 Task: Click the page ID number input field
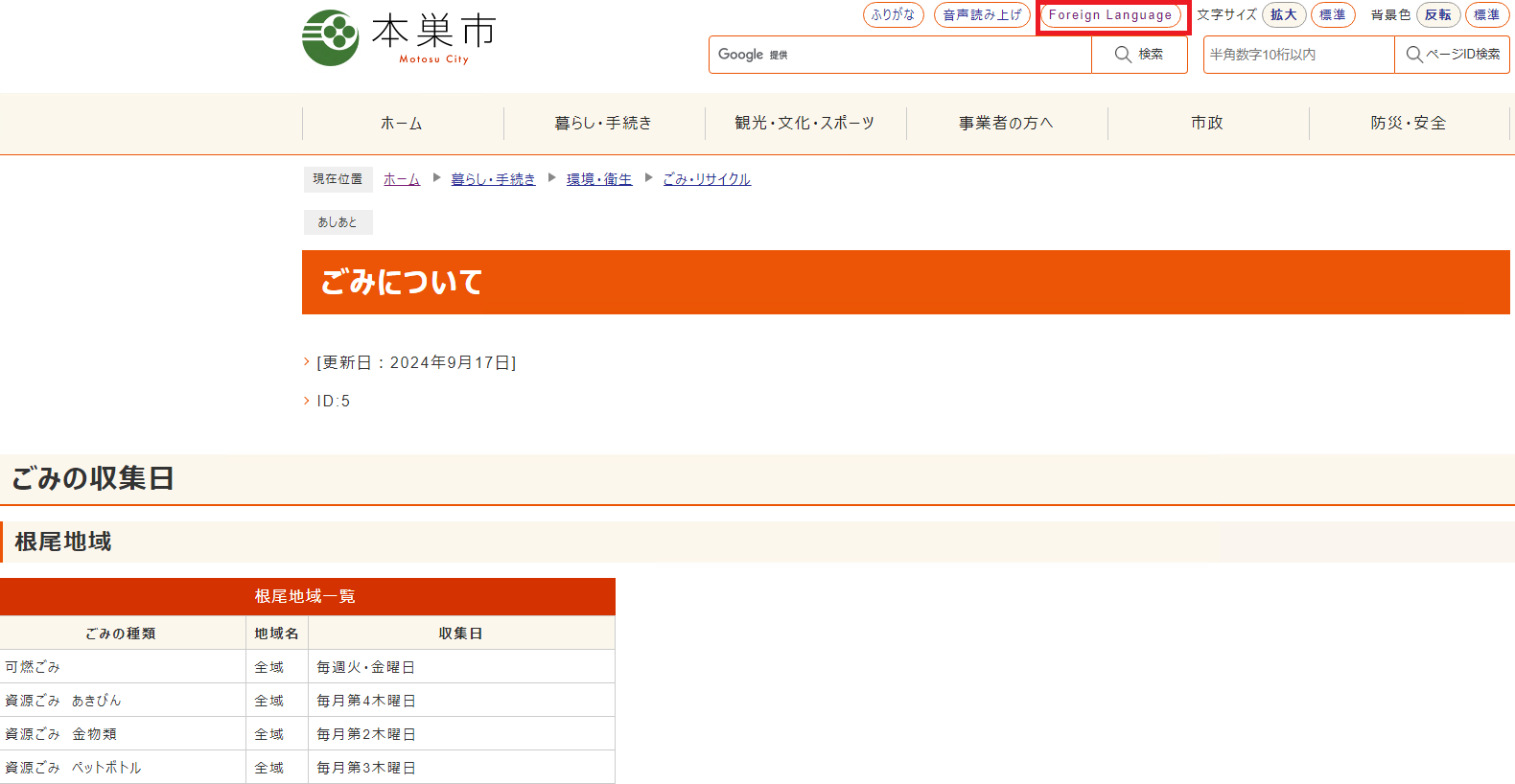coord(1298,55)
